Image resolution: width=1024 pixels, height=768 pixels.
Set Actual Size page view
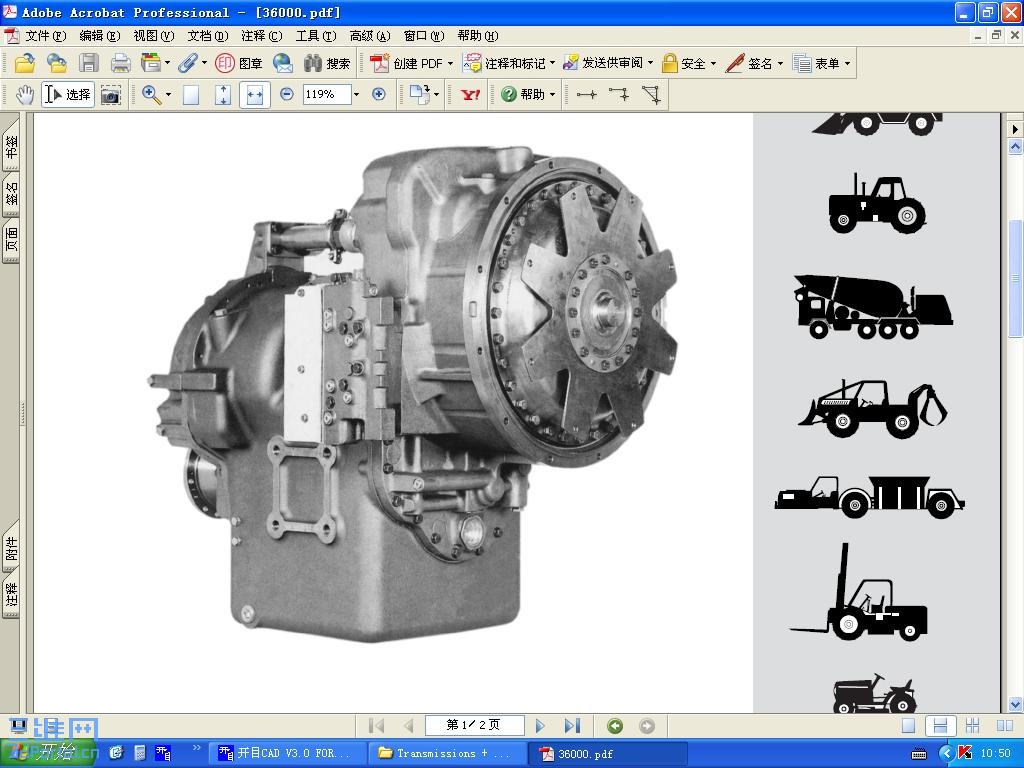click(x=191, y=95)
